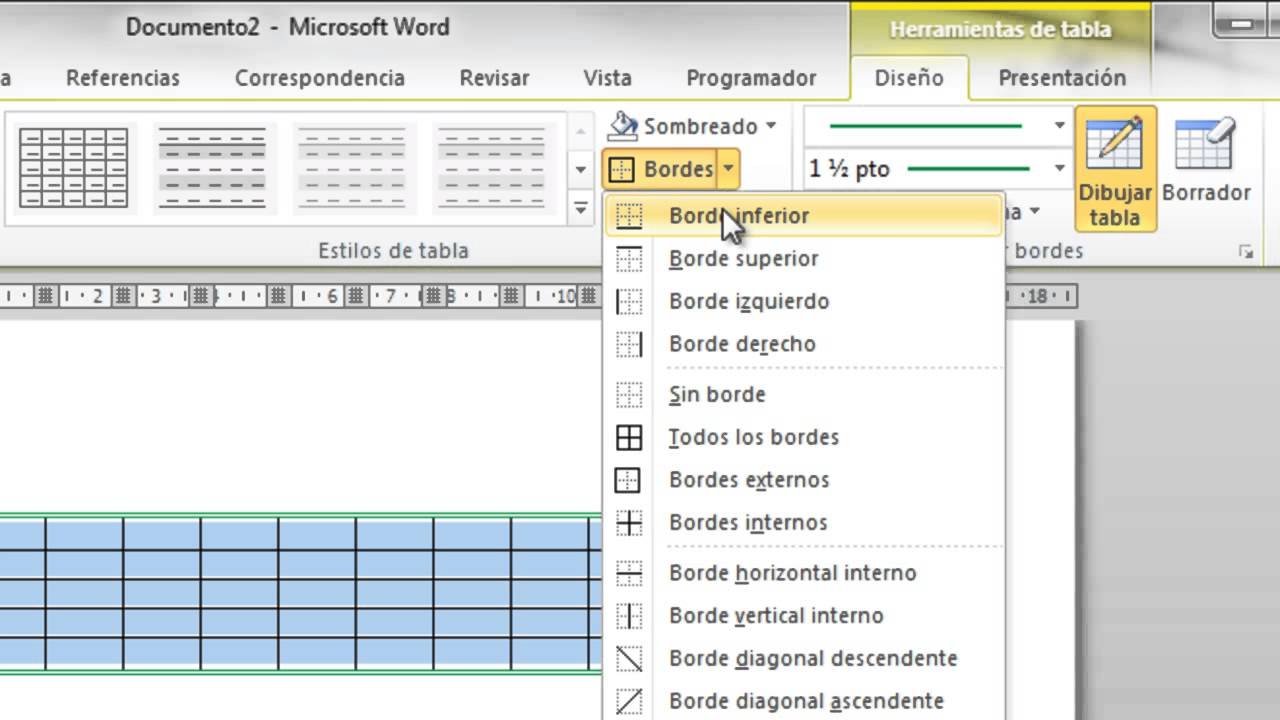
Task: Toggle the Dibujar tabla tool
Action: (1115, 170)
